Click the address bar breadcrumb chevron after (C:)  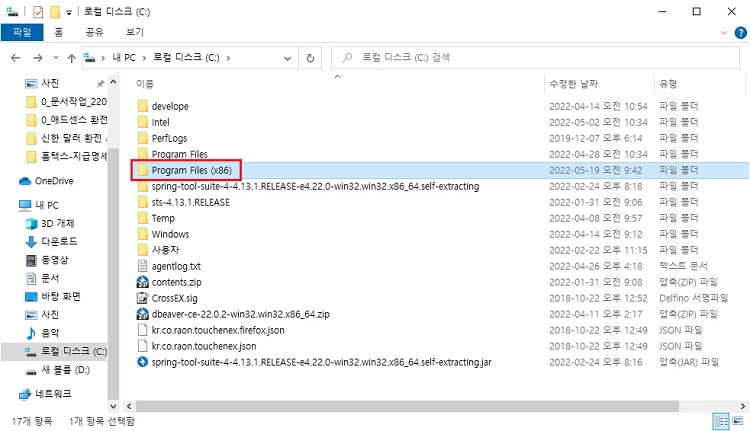(228, 58)
